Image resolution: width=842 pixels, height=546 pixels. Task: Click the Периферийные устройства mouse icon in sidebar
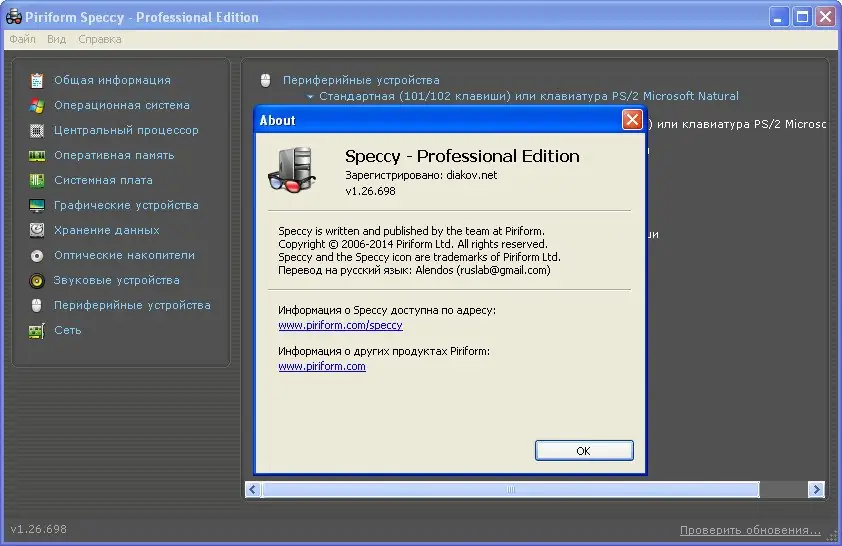37,305
